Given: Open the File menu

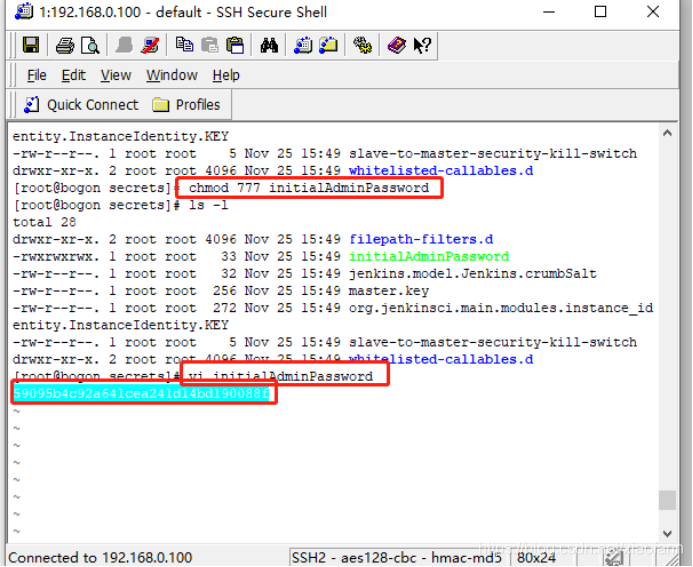Looking at the screenshot, I should [x=36, y=76].
